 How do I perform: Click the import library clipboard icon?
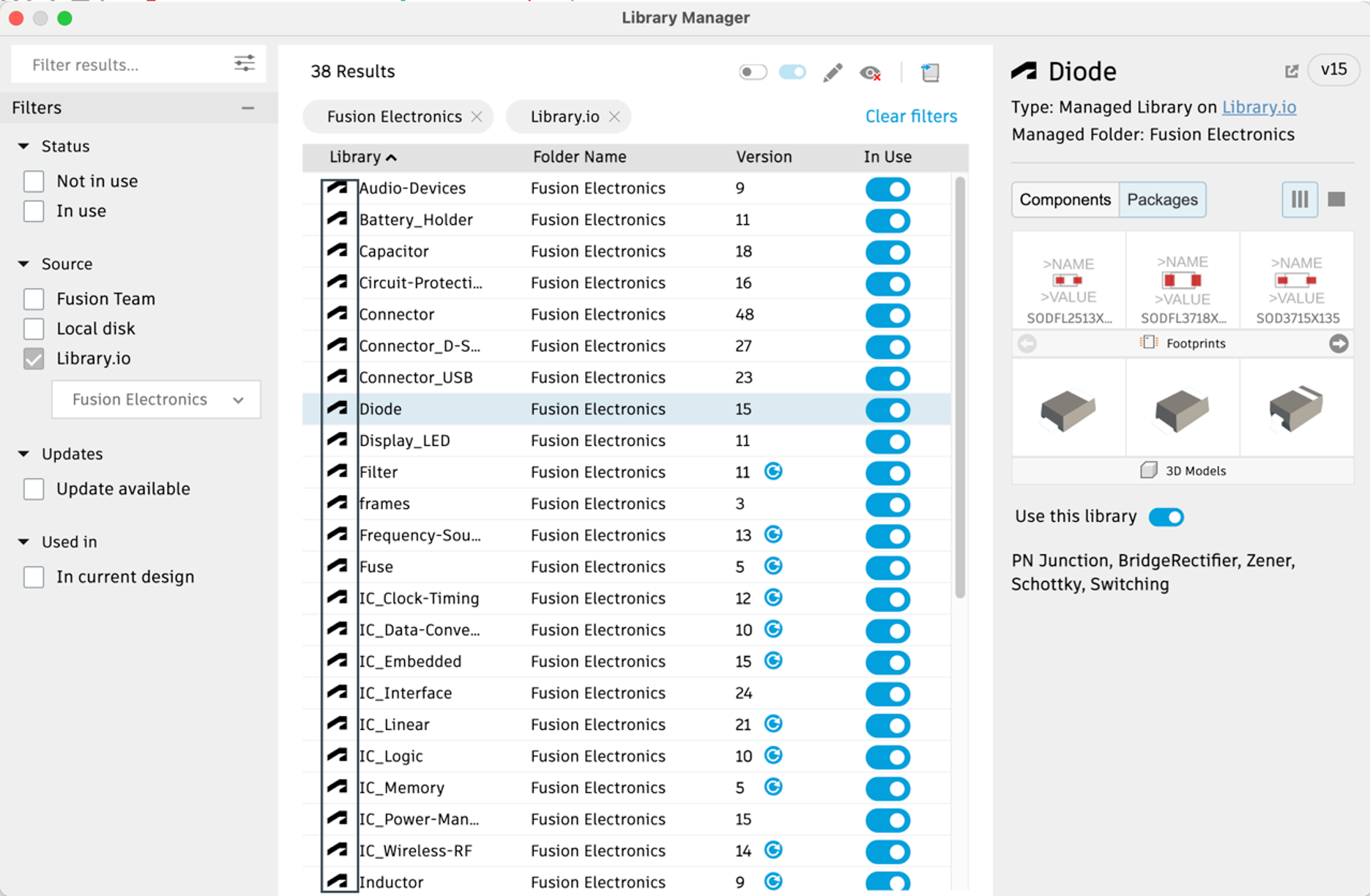pos(930,72)
